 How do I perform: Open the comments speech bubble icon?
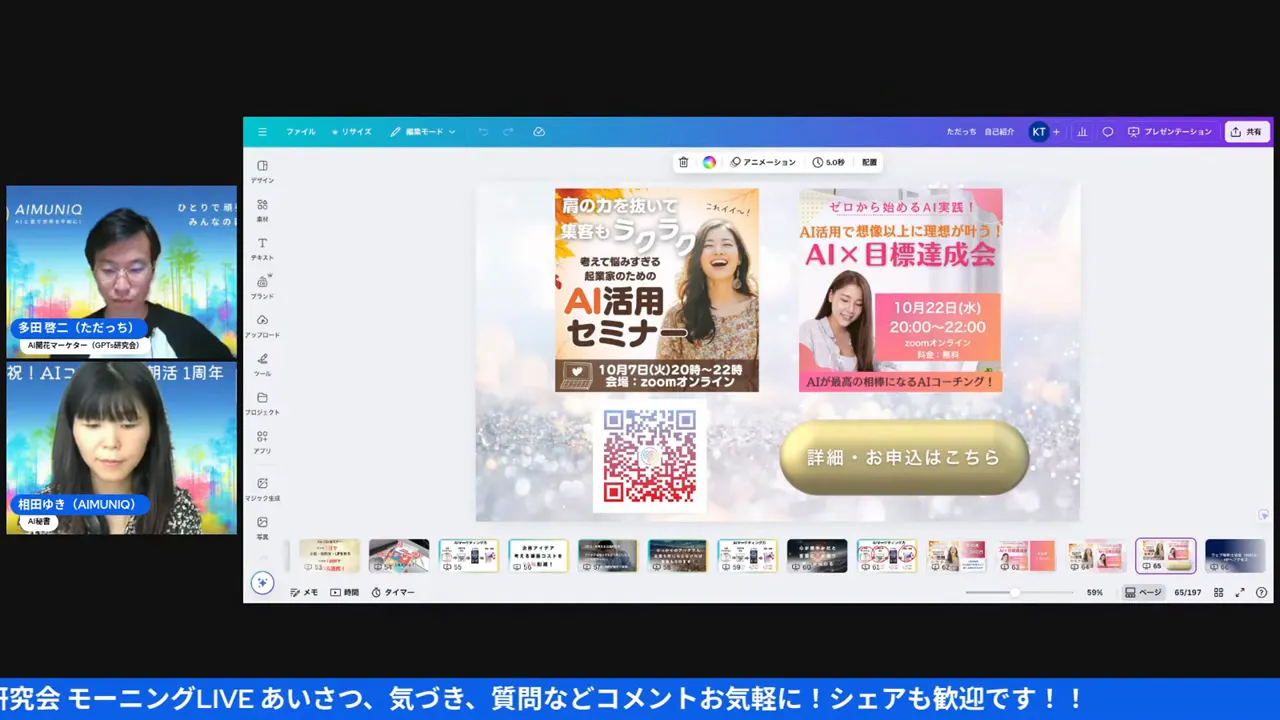(x=1108, y=132)
